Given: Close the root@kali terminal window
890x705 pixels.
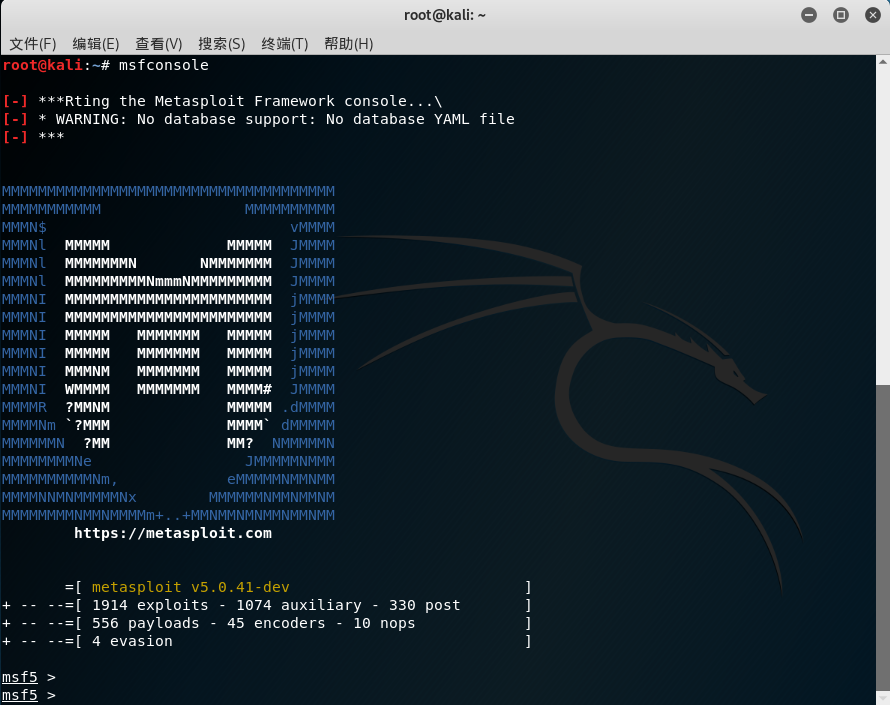Looking at the screenshot, I should pos(872,15).
